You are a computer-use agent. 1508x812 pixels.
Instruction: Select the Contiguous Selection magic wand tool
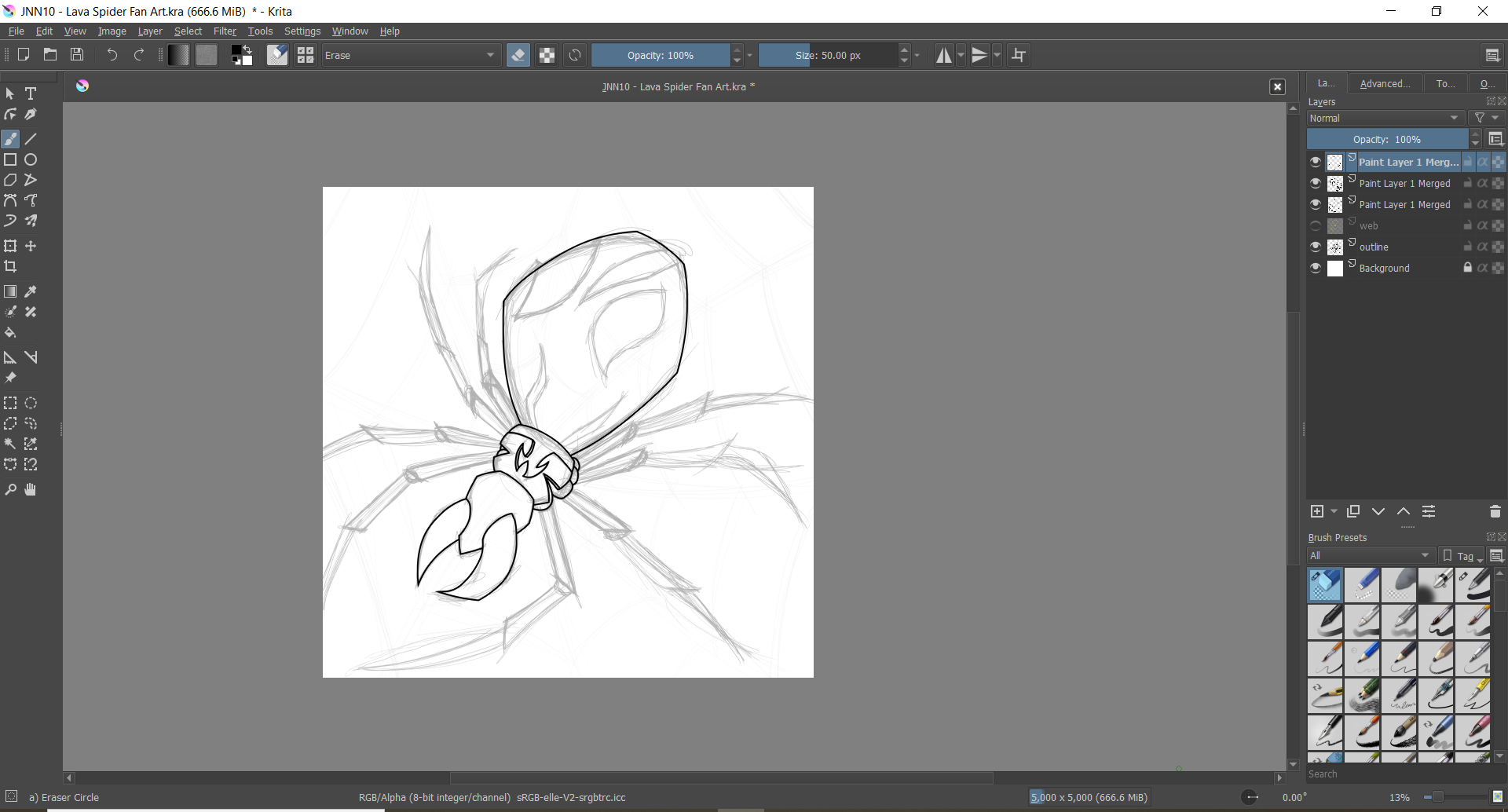(10, 444)
